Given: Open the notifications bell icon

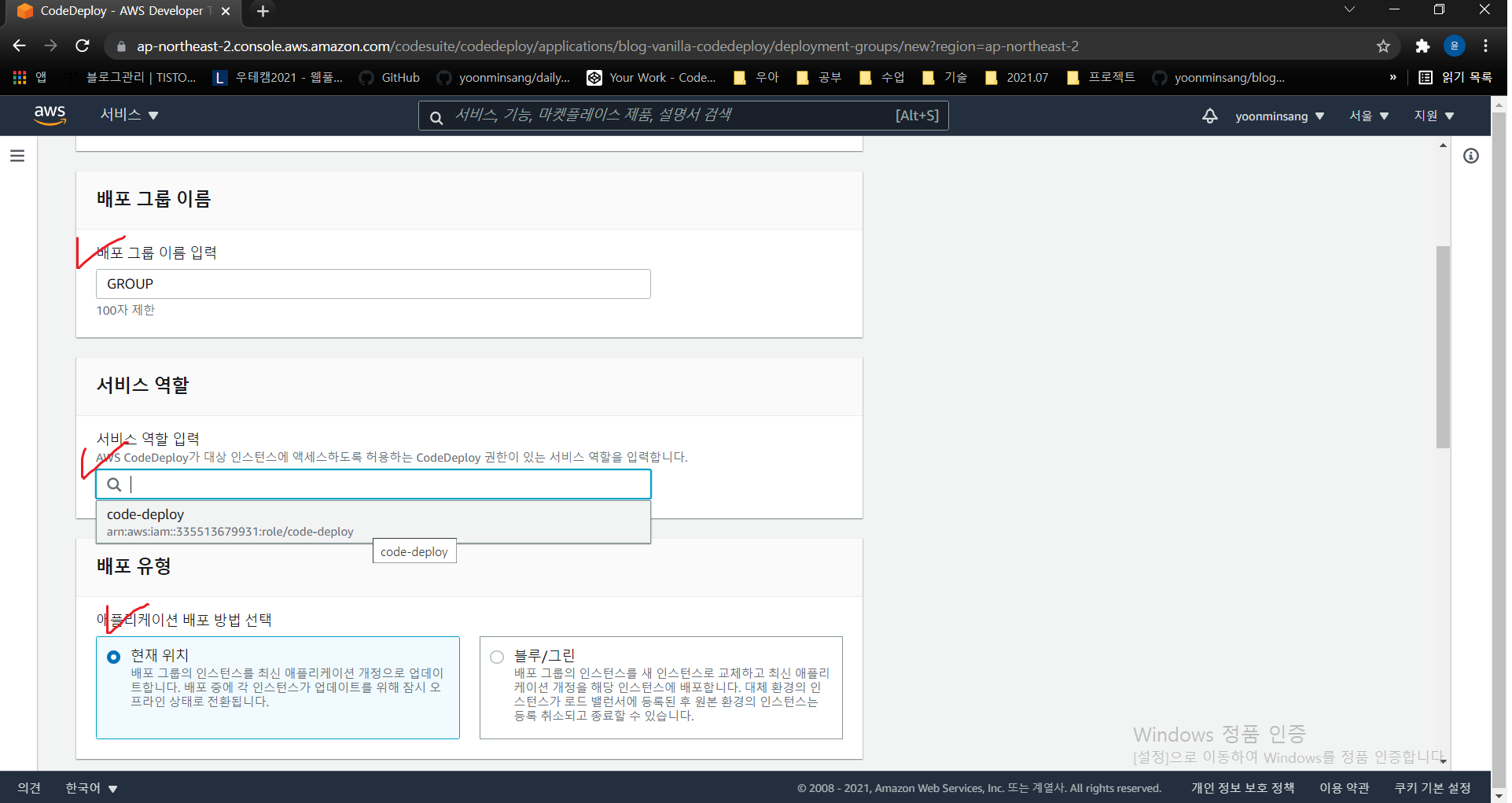Looking at the screenshot, I should (x=1209, y=116).
